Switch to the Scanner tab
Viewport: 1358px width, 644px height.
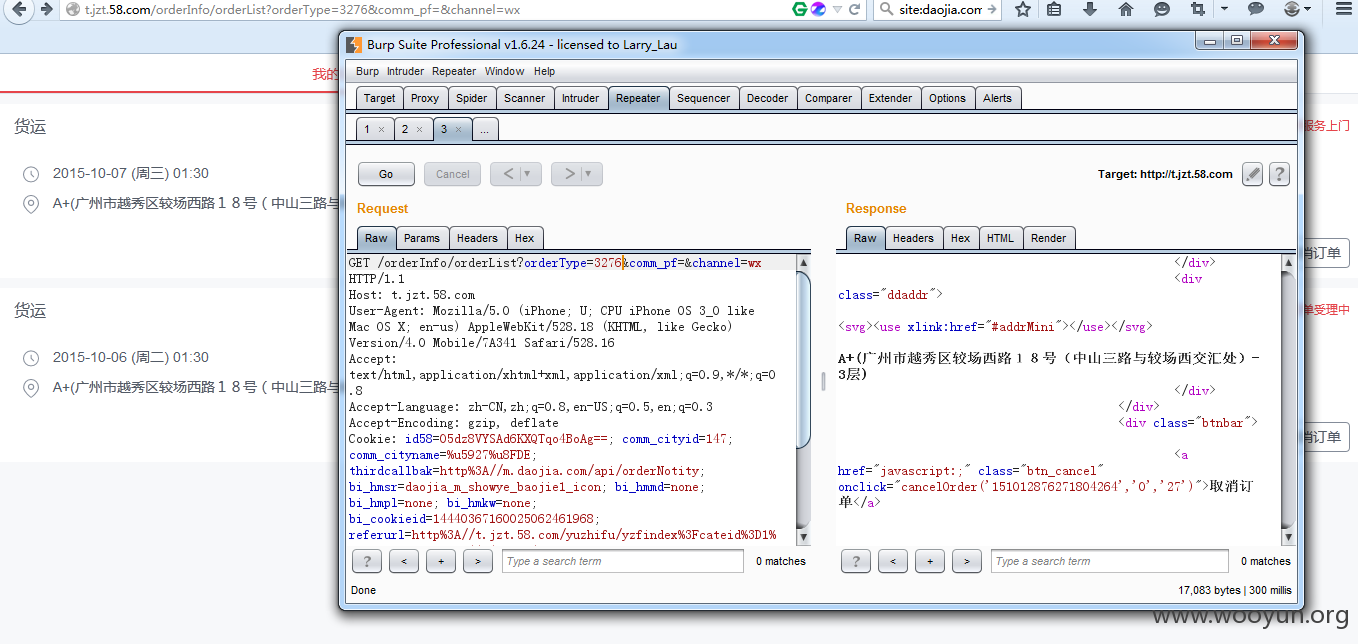pos(524,98)
